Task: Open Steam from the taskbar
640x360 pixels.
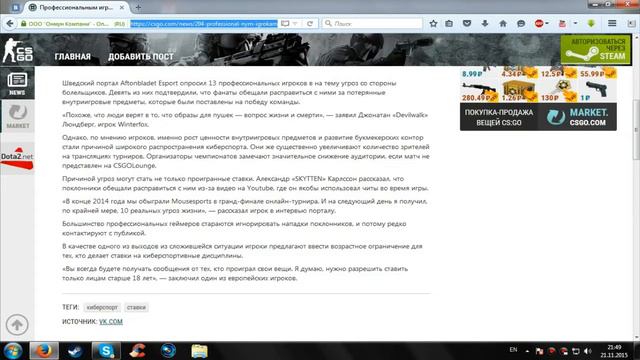Action: 75,351
